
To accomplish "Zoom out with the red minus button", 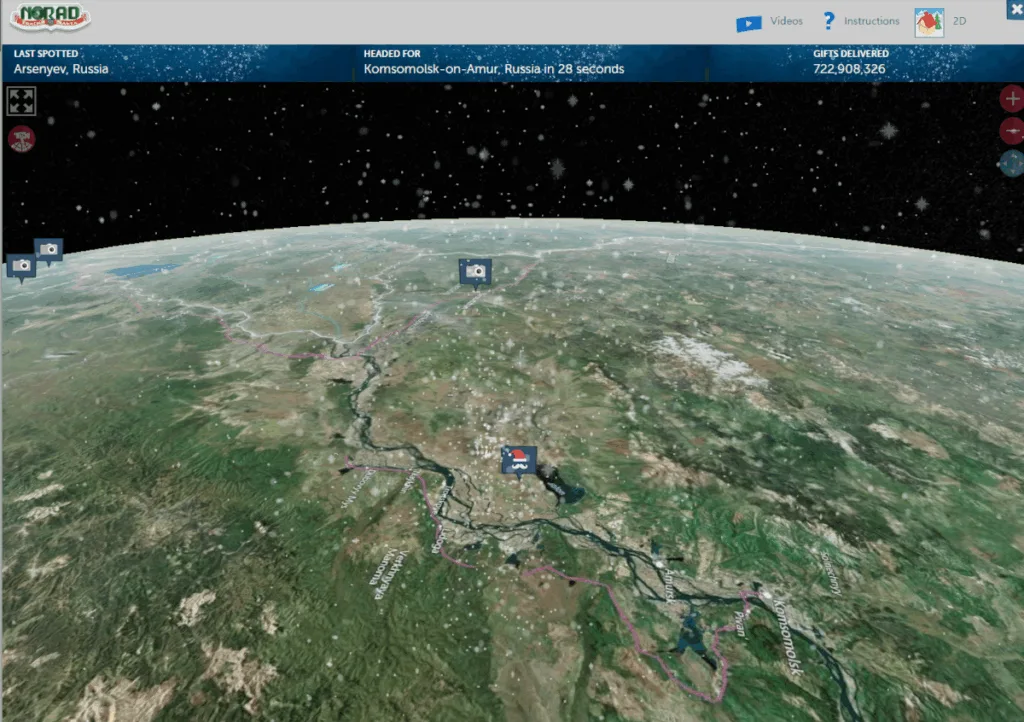I will 1012,131.
